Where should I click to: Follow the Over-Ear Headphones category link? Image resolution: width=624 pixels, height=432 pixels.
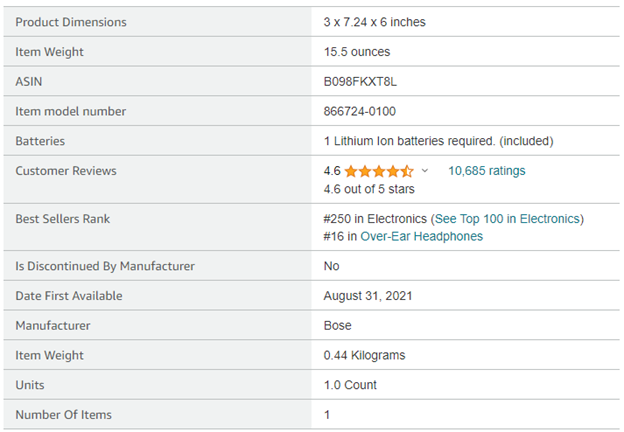point(421,237)
